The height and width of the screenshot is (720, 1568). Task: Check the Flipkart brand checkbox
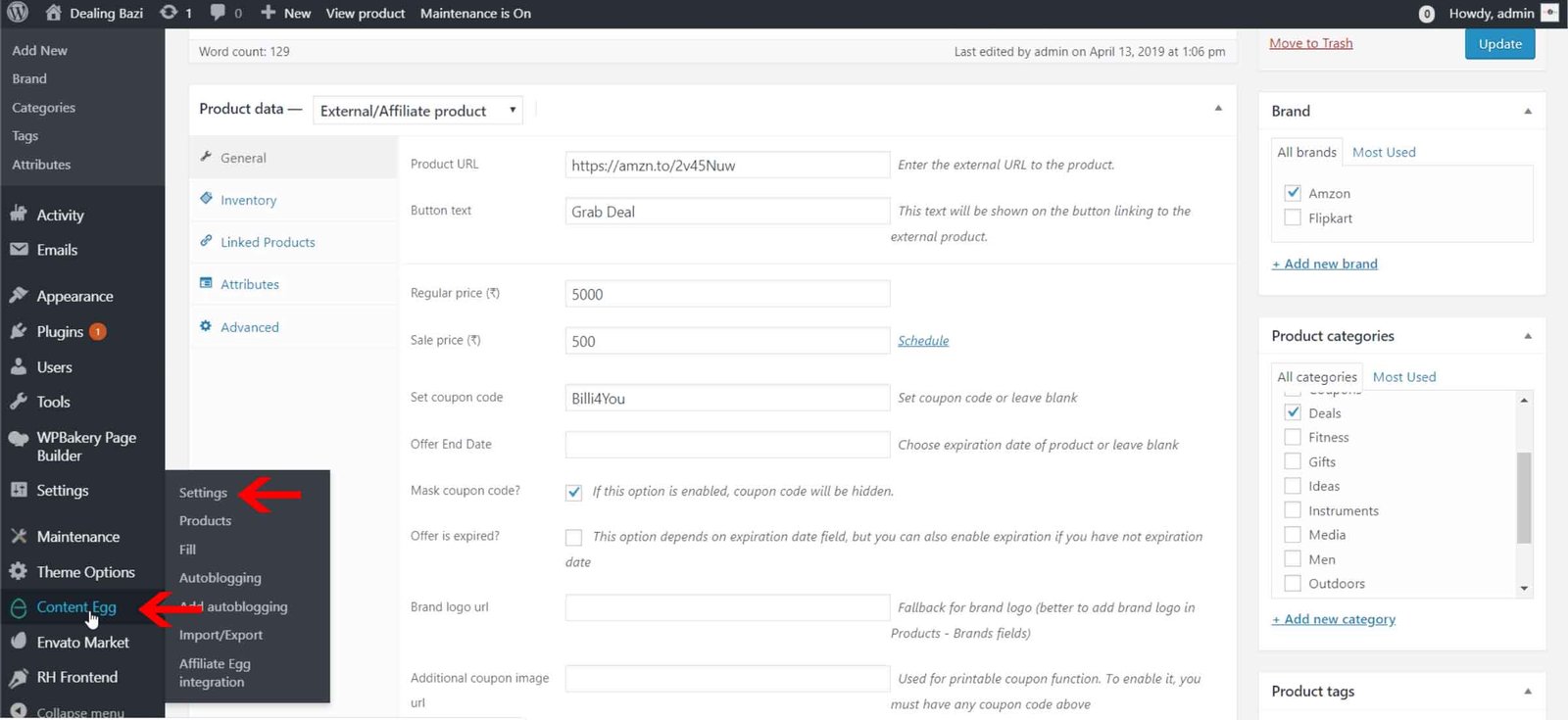click(x=1293, y=217)
